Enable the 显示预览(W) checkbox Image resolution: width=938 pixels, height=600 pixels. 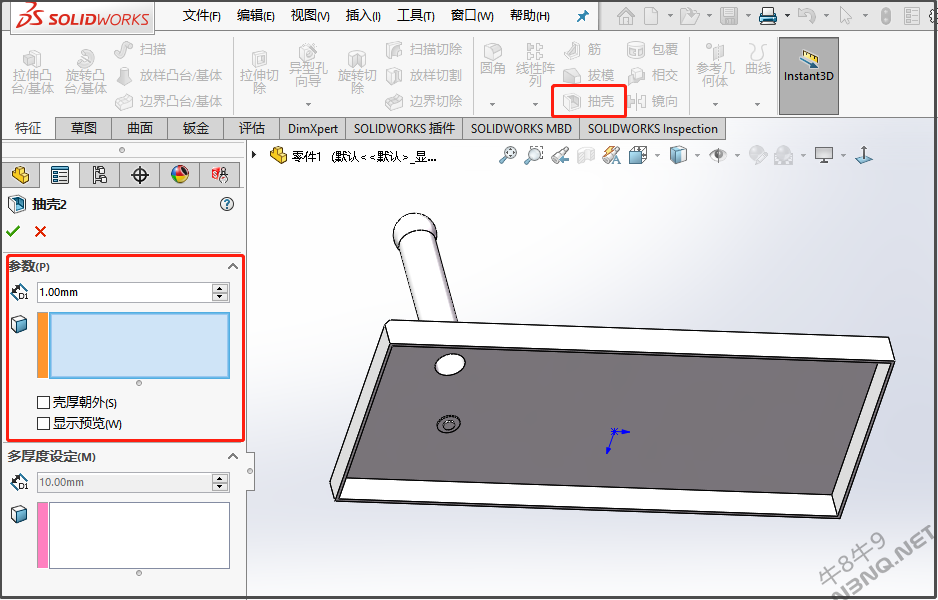pyautogui.click(x=43, y=424)
